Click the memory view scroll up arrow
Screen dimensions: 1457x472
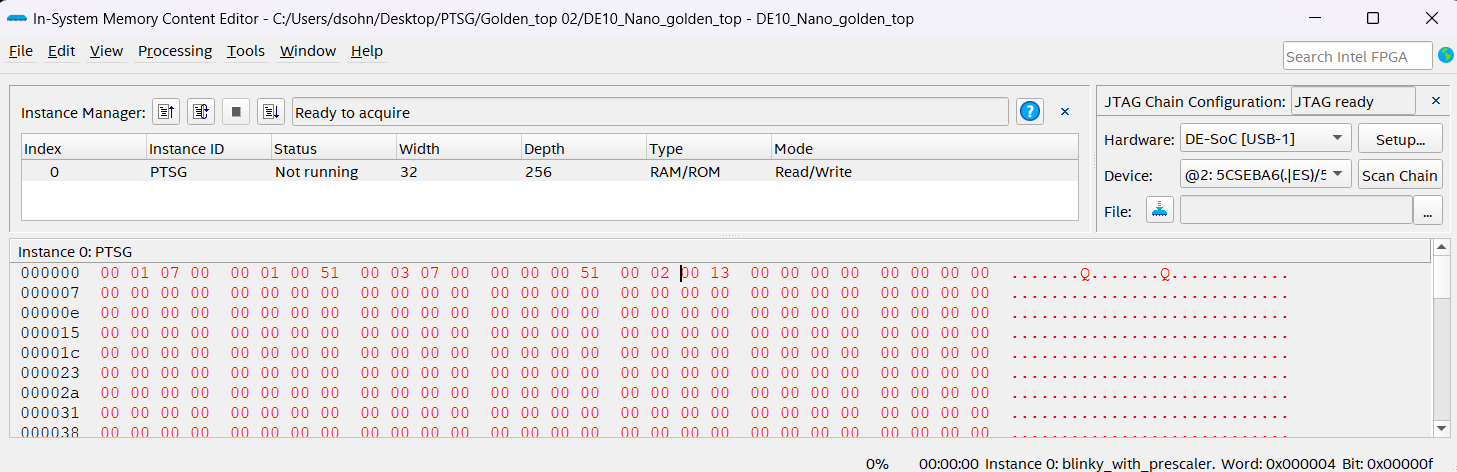point(1441,246)
